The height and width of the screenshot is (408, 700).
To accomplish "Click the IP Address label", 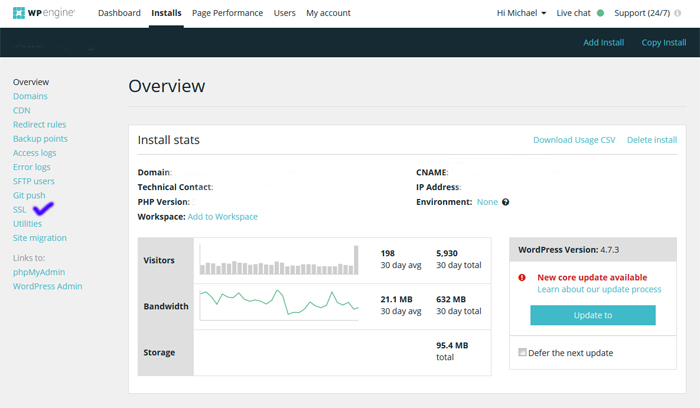I will pyautogui.click(x=438, y=187).
